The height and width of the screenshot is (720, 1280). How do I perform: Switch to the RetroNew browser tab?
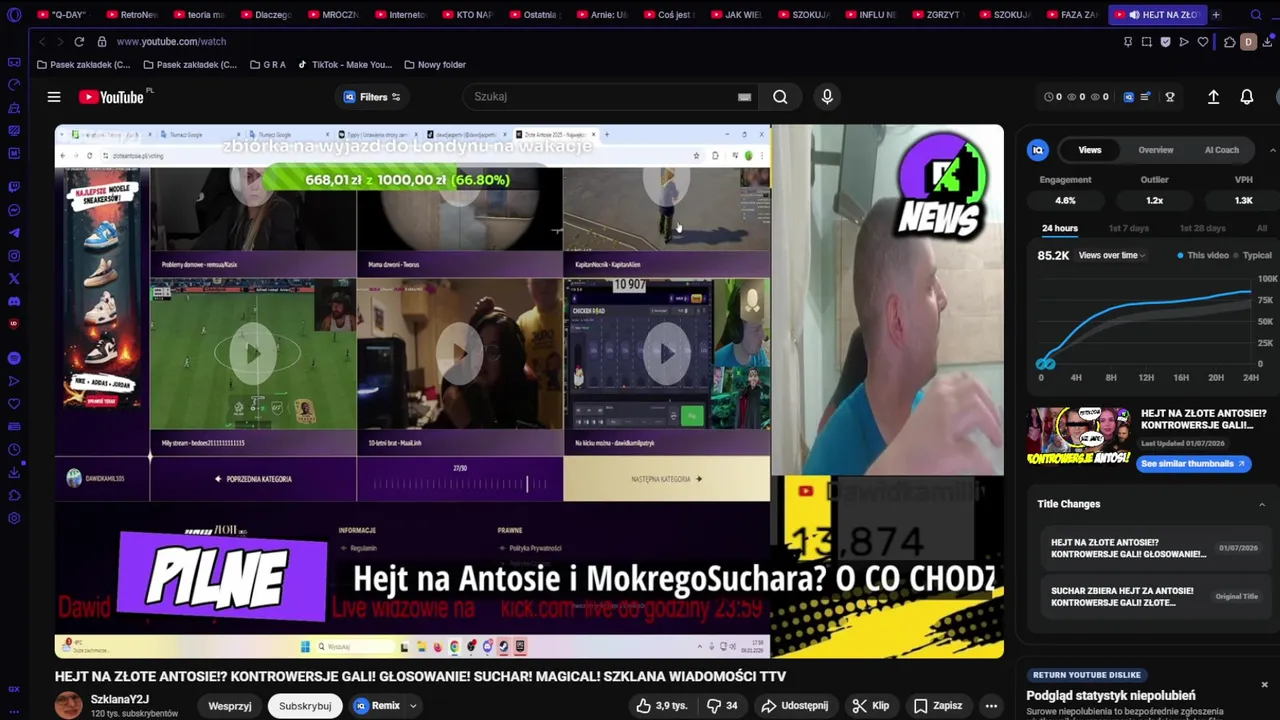click(131, 15)
